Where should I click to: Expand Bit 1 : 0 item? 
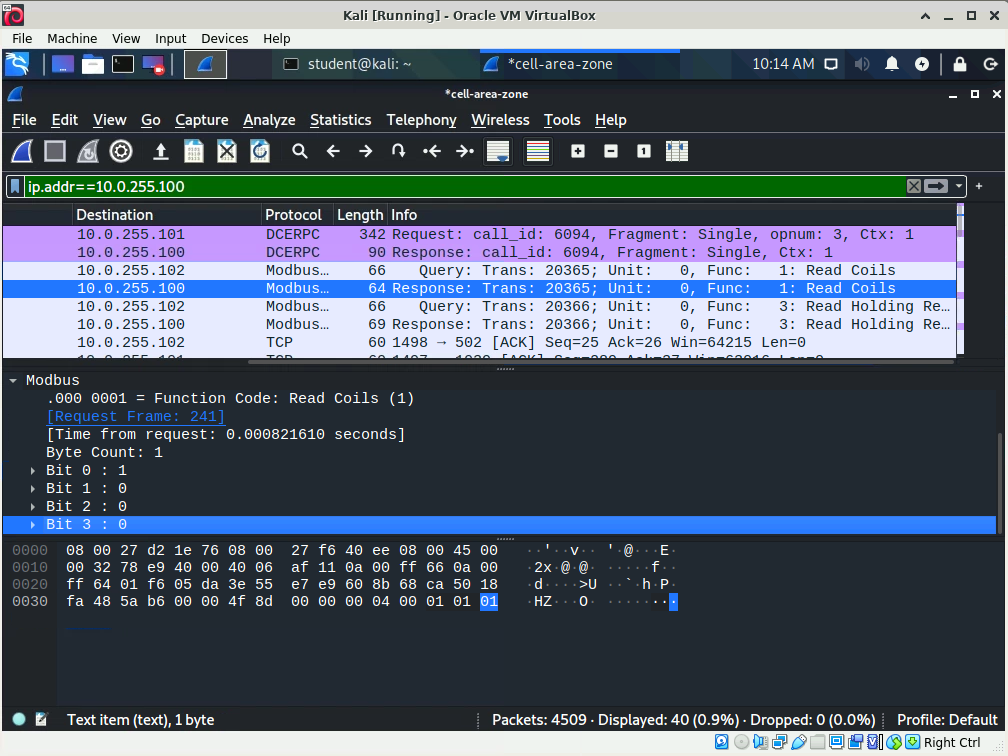pyautogui.click(x=33, y=489)
